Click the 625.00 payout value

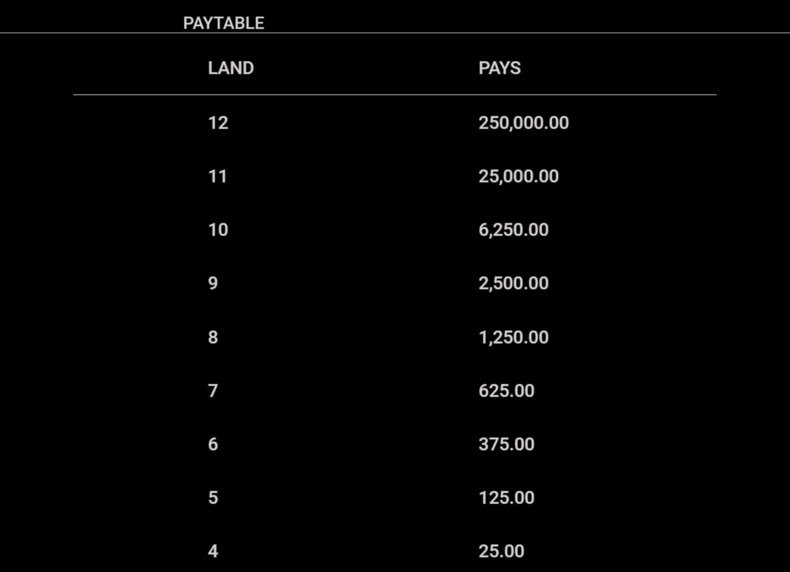(x=506, y=391)
